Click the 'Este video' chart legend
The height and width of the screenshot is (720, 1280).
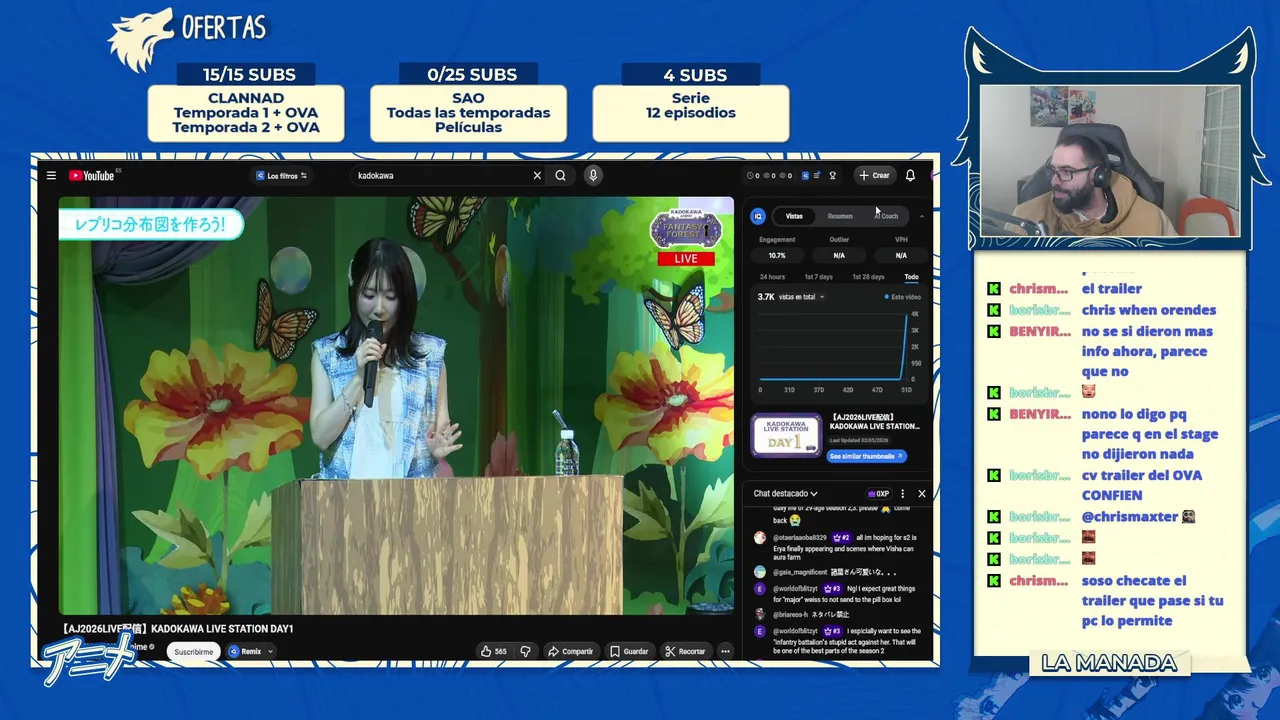click(x=902, y=297)
